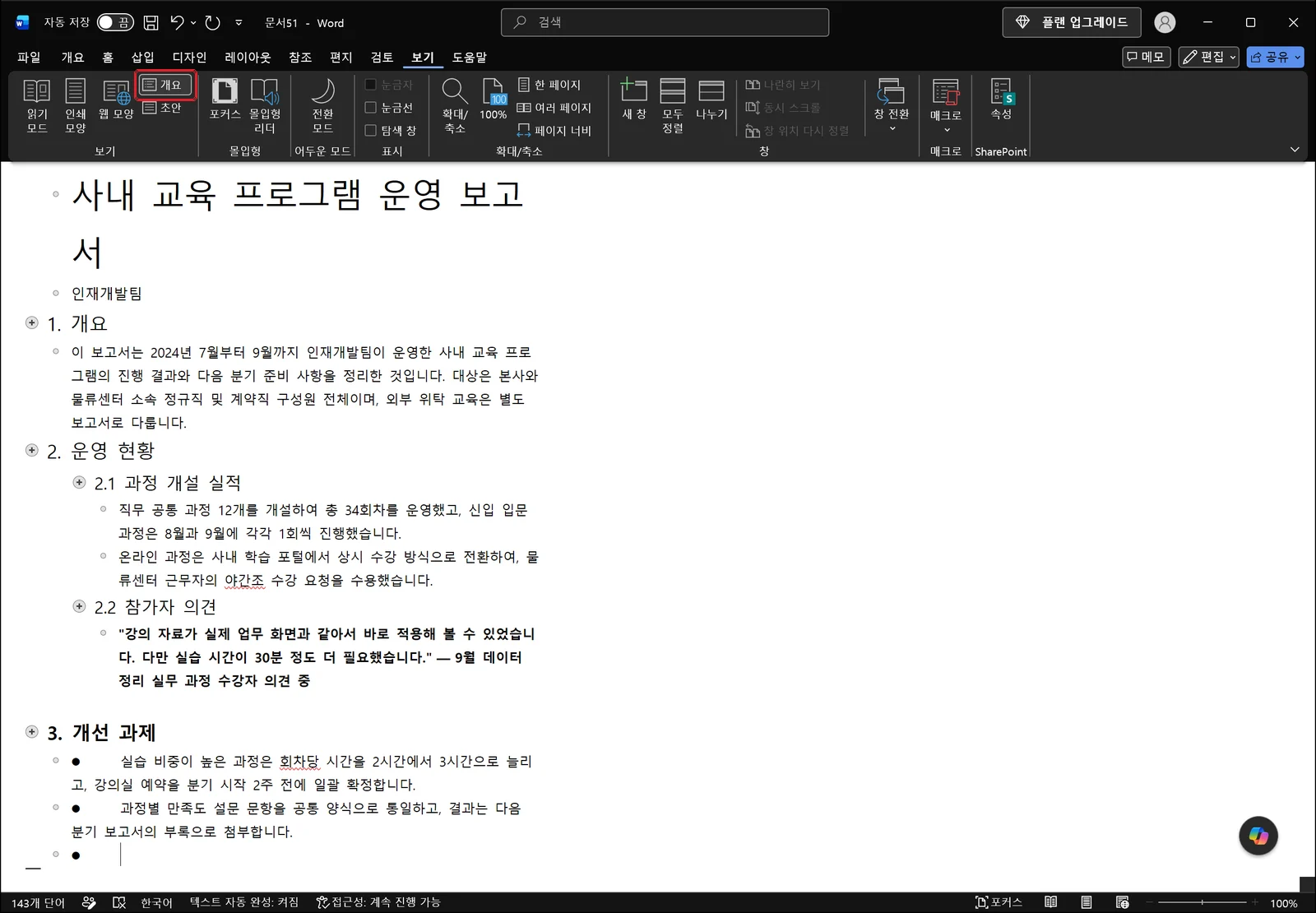Select Web Layout (웹 모양) view
Image resolution: width=1316 pixels, height=913 pixels.
click(116, 100)
